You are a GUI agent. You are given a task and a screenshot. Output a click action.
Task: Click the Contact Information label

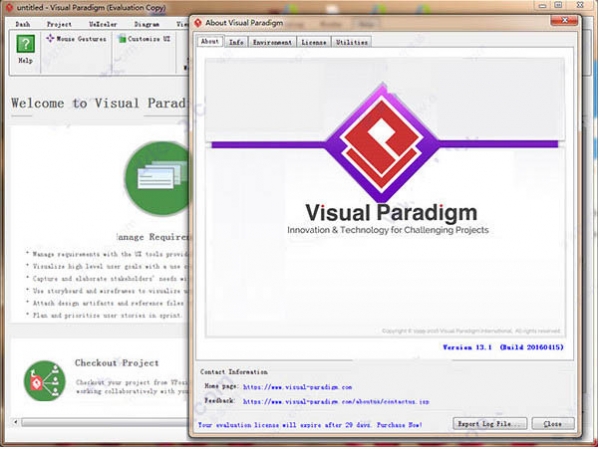[x=234, y=372]
